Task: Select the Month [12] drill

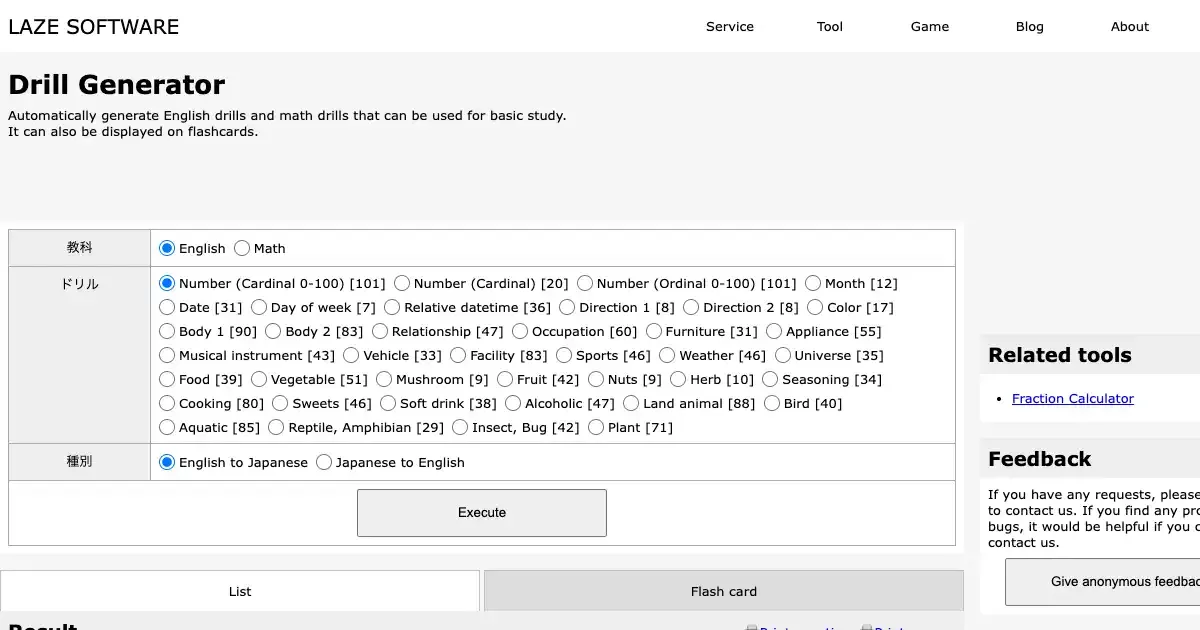Action: [x=813, y=283]
